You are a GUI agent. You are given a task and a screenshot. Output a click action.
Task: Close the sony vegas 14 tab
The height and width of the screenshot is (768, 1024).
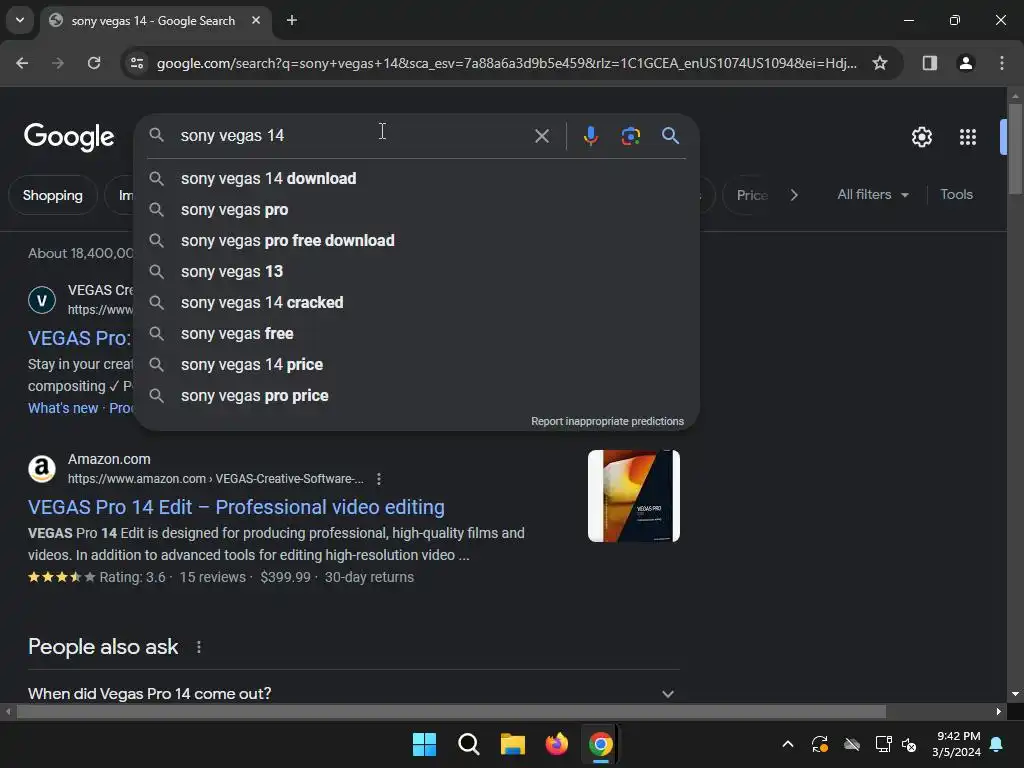(256, 20)
